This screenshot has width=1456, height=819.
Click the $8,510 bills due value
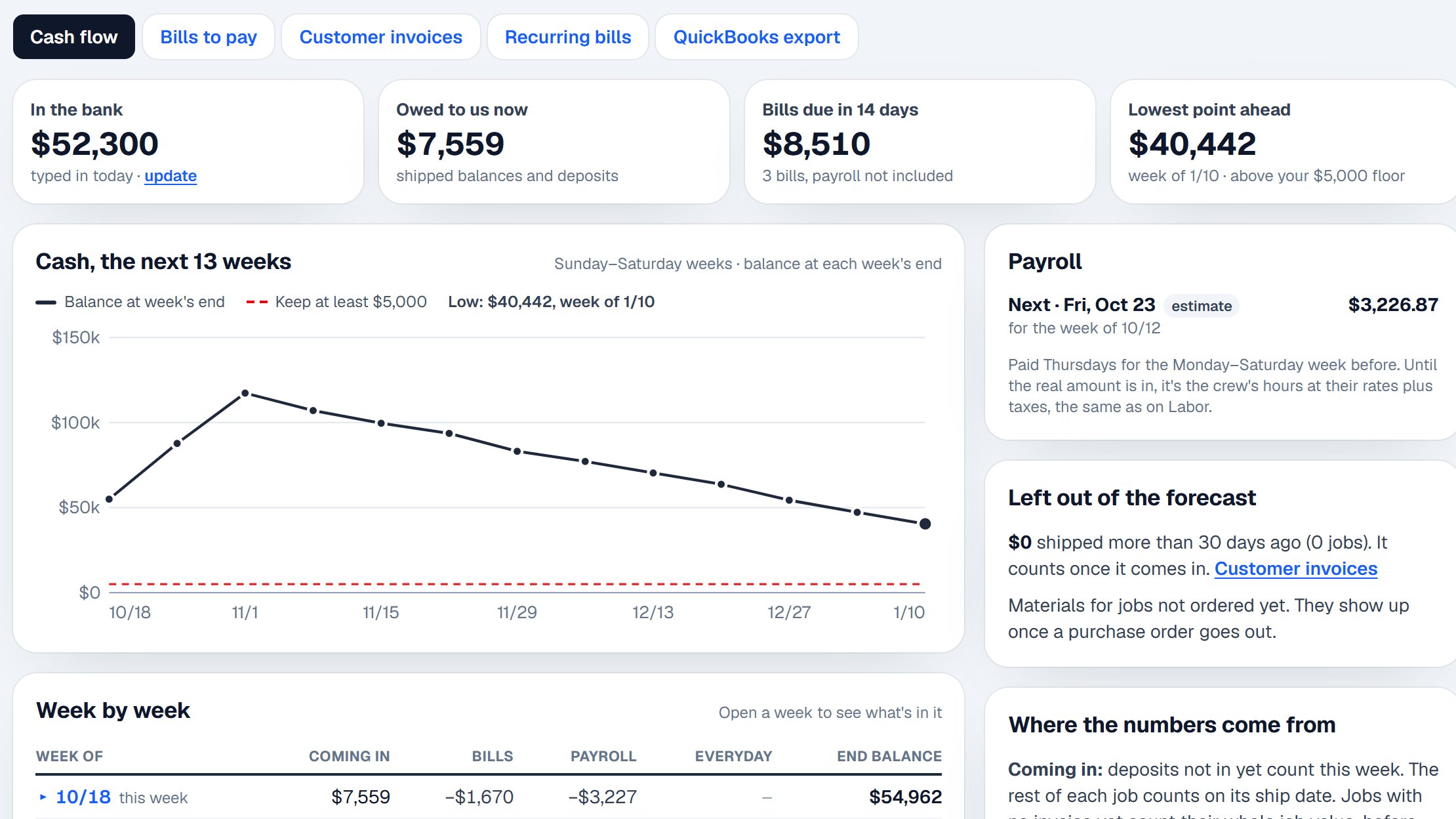[x=817, y=144]
